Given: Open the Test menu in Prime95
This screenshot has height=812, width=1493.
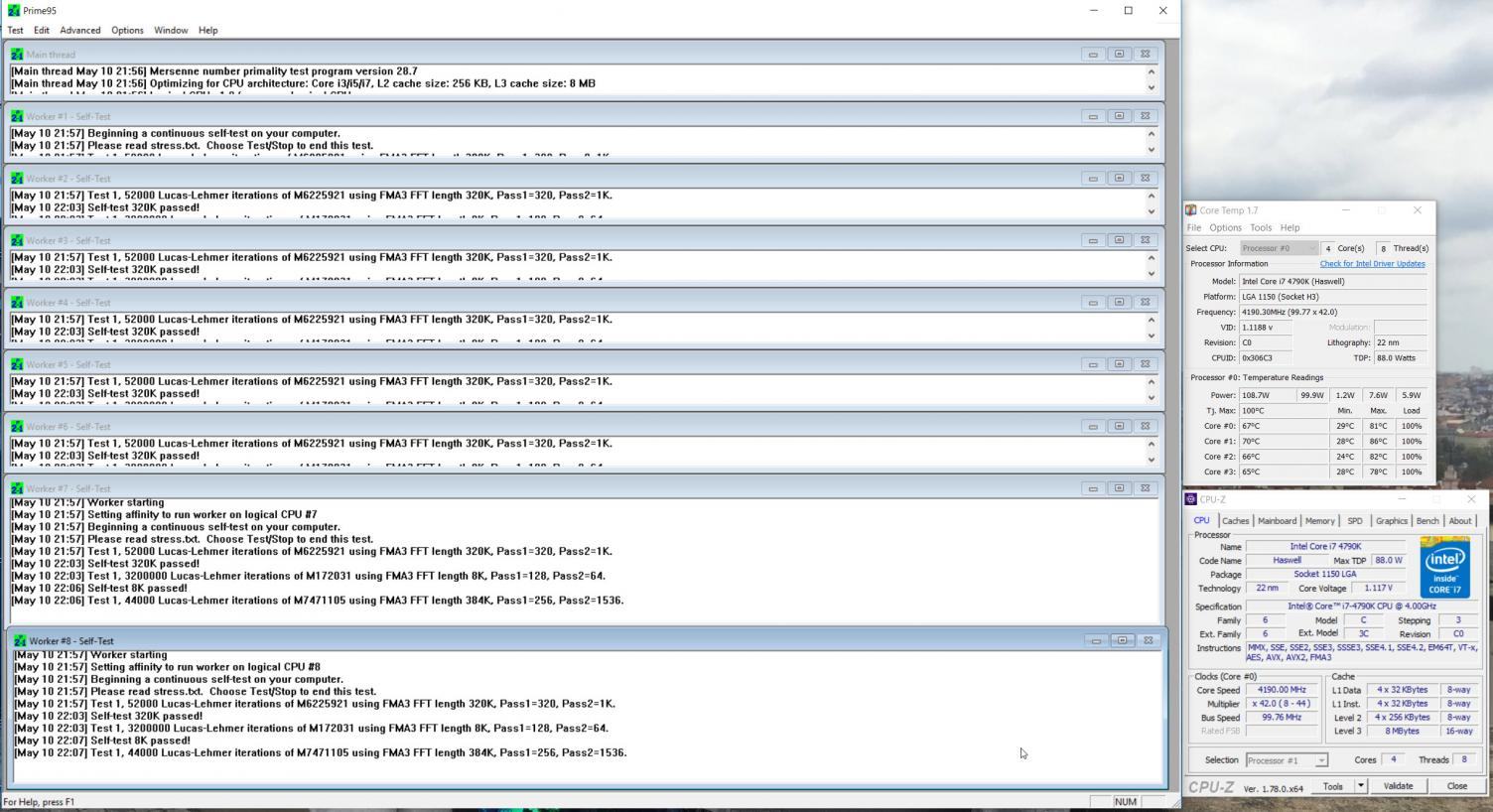Looking at the screenshot, I should click(16, 30).
